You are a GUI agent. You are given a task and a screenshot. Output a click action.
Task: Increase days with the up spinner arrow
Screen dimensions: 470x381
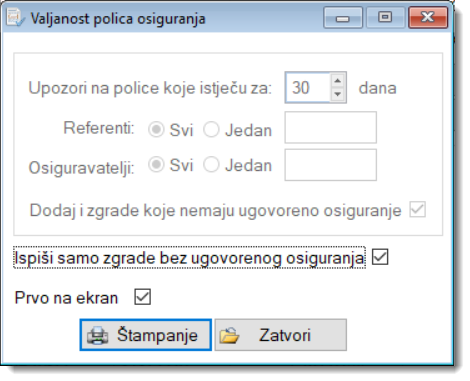338,80
